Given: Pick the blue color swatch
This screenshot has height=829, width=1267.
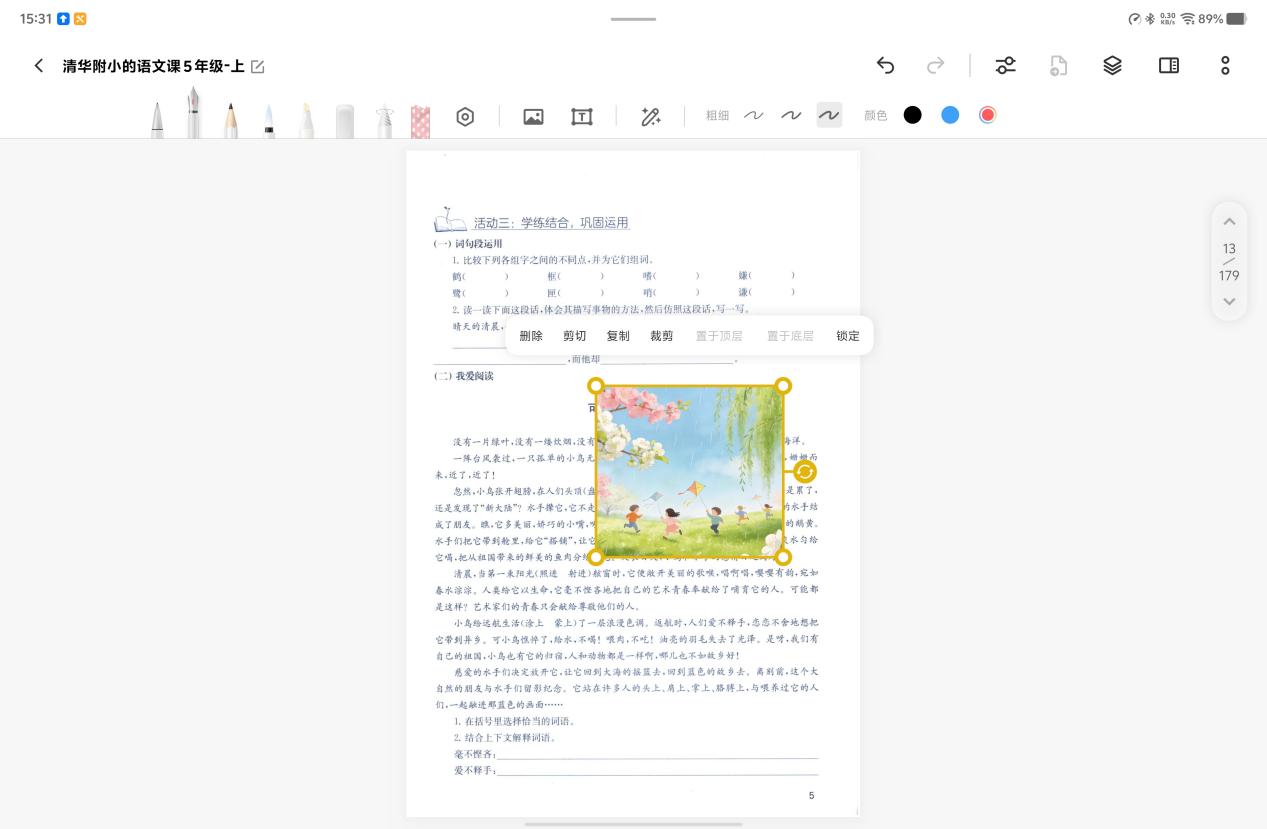Looking at the screenshot, I should (950, 115).
